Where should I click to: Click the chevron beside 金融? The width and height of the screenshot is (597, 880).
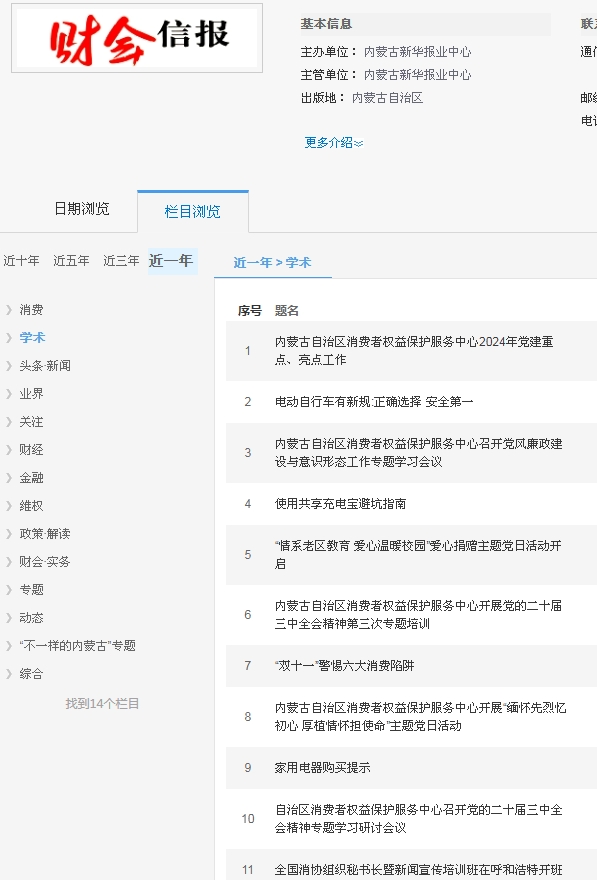[x=8, y=478]
